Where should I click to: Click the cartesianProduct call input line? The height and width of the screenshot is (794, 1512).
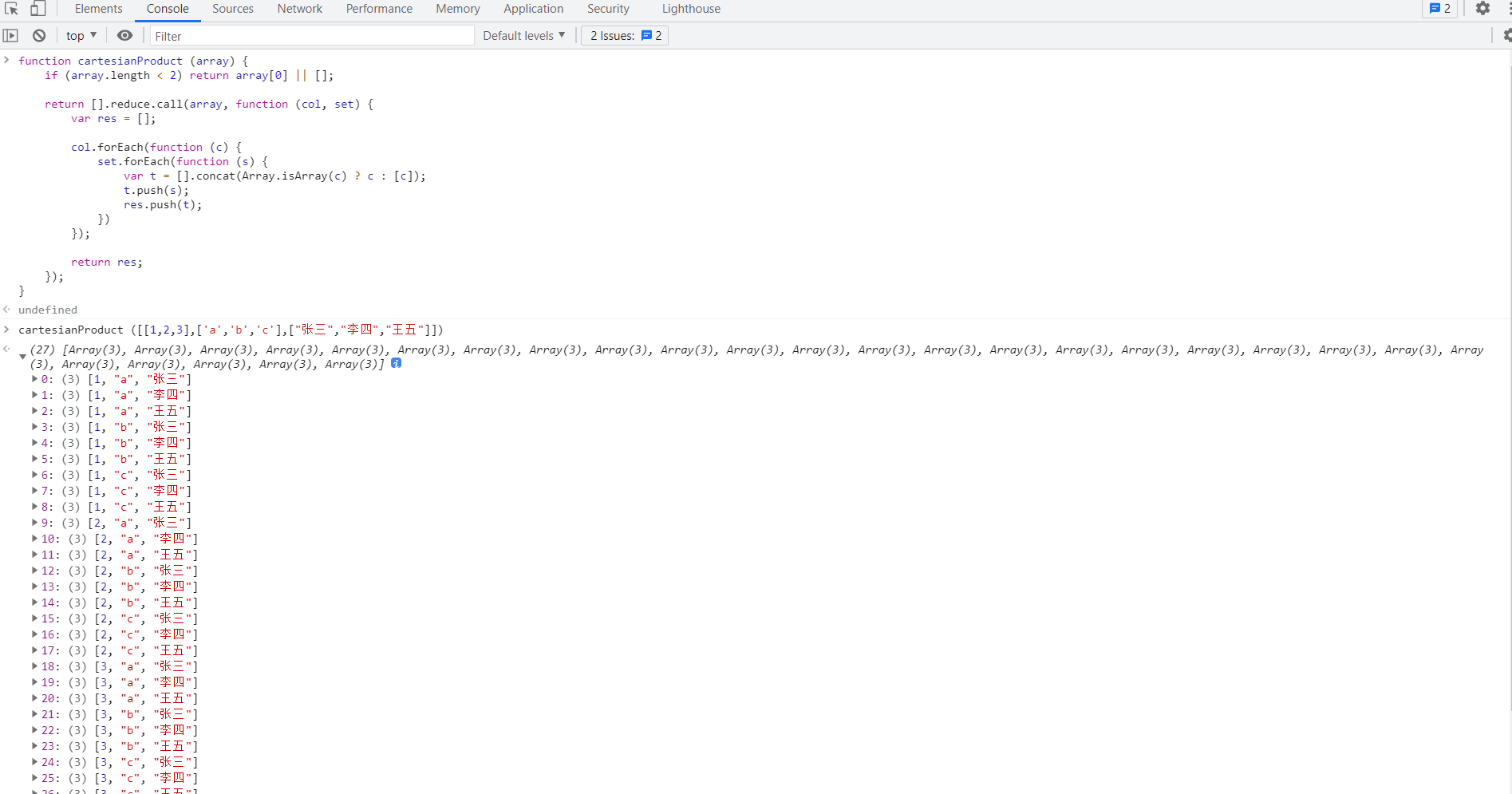[x=231, y=330]
